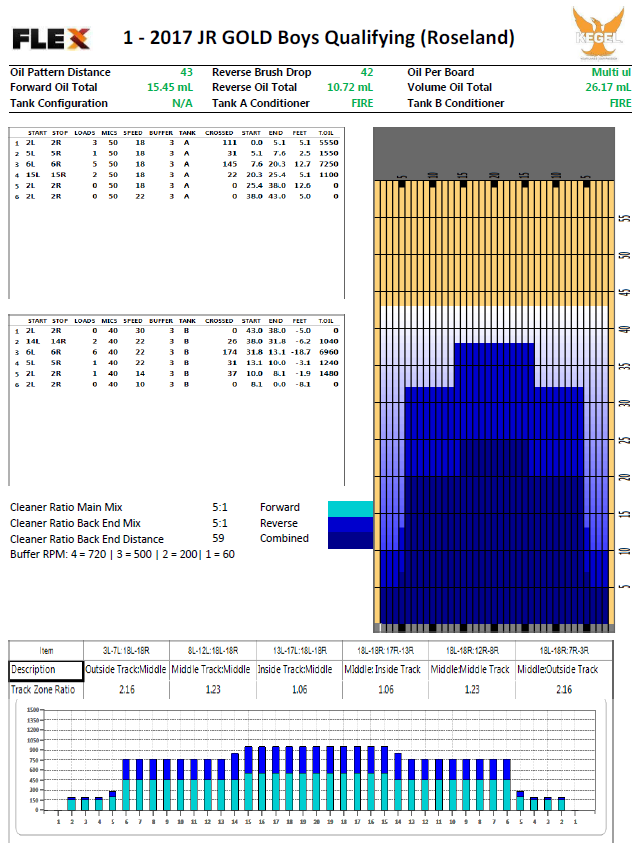The width and height of the screenshot is (639, 859).
Task: Click the 8L-12L:18L-18R column header
Action: [x=212, y=650]
